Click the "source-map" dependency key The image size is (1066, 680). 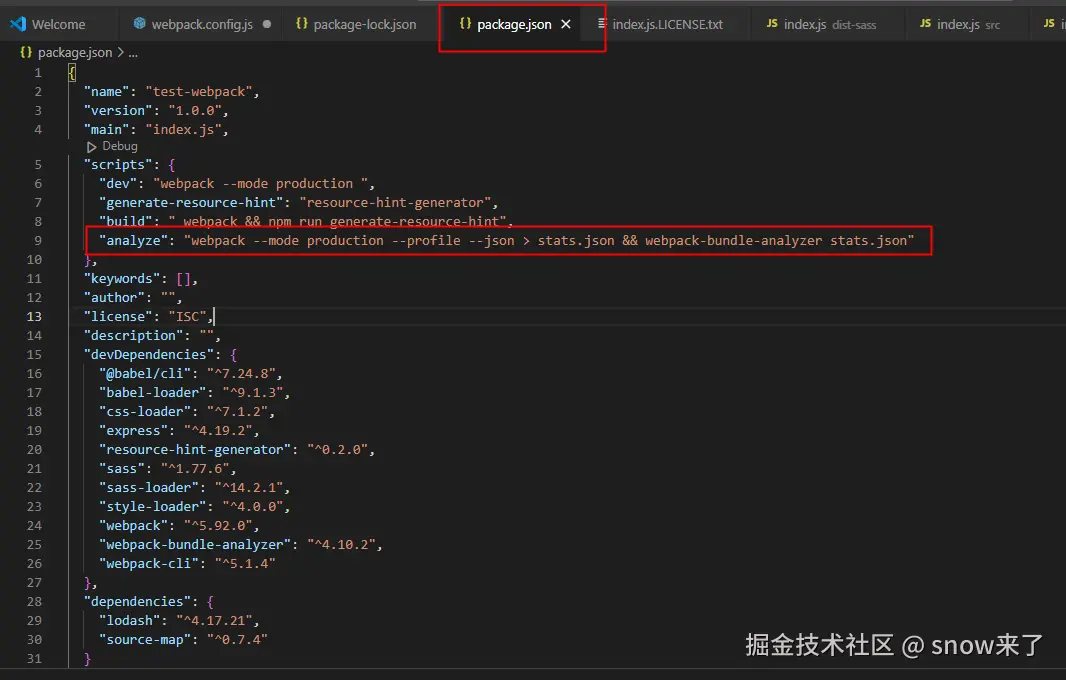coord(145,640)
